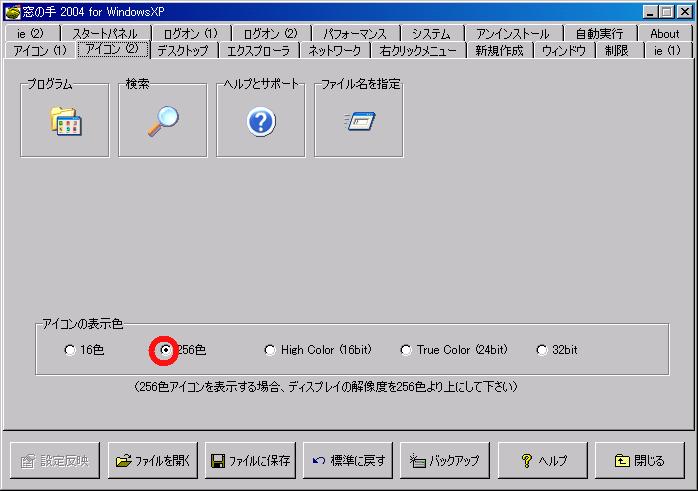Screen dimensions: 698x491
Task: Select the 256色 radio button
Action: tap(166, 350)
